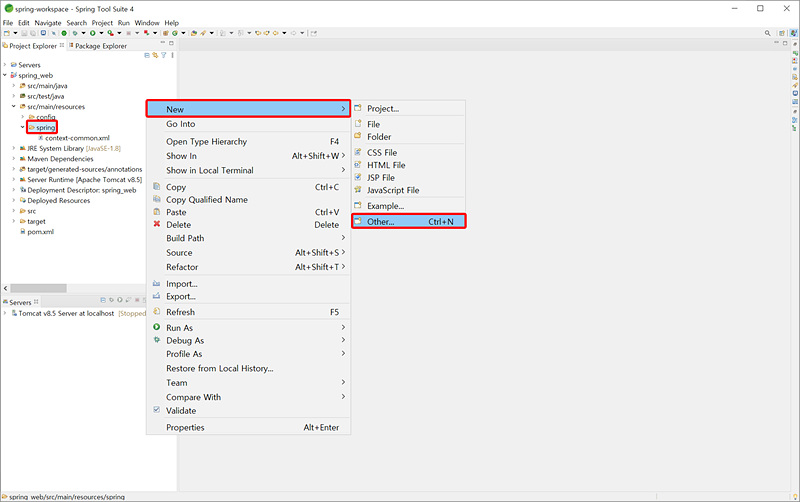Click the Start server icon in the Servers view

pyautogui.click(x=119, y=300)
